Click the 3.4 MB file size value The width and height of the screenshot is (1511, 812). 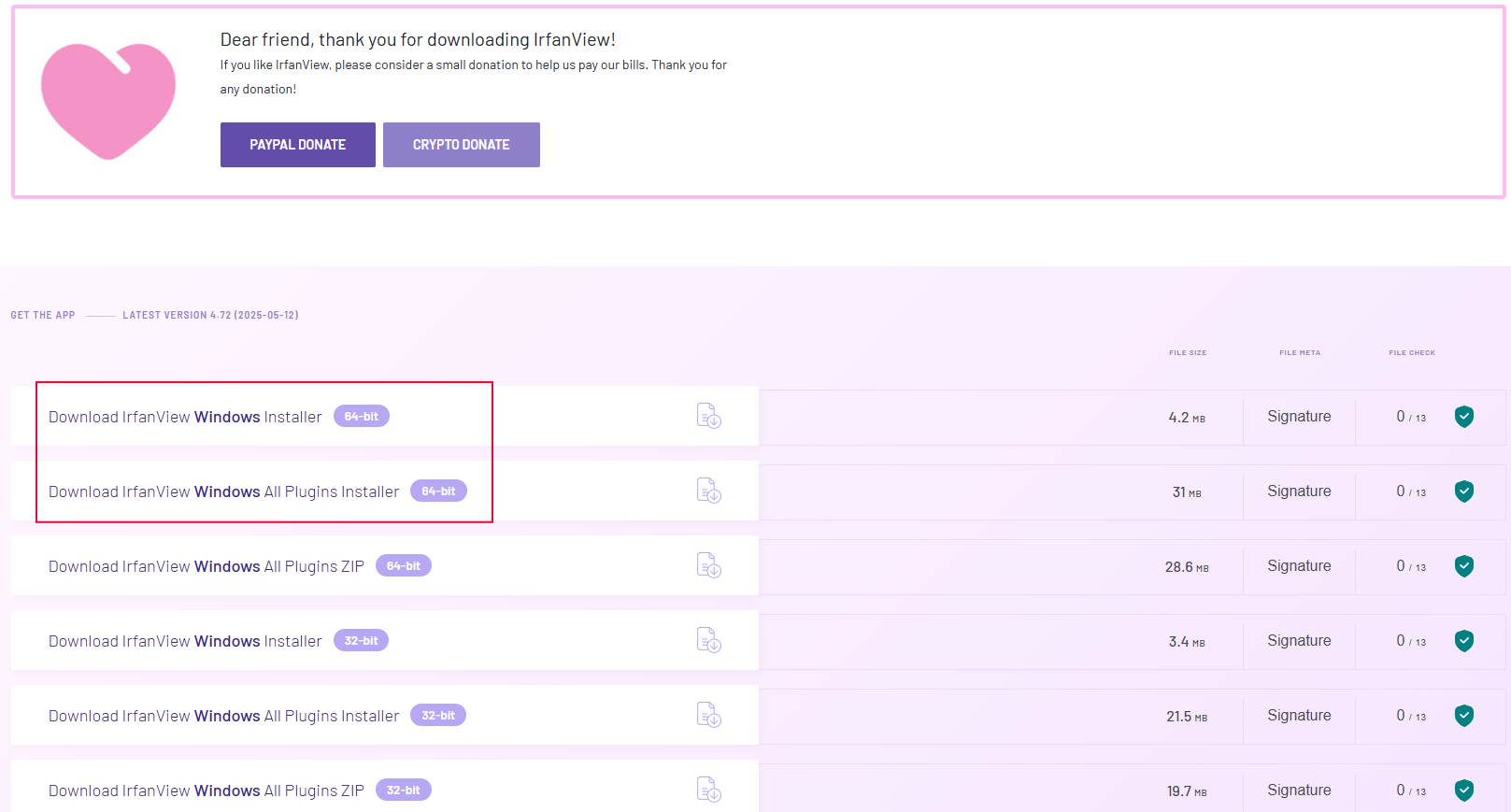[1187, 642]
